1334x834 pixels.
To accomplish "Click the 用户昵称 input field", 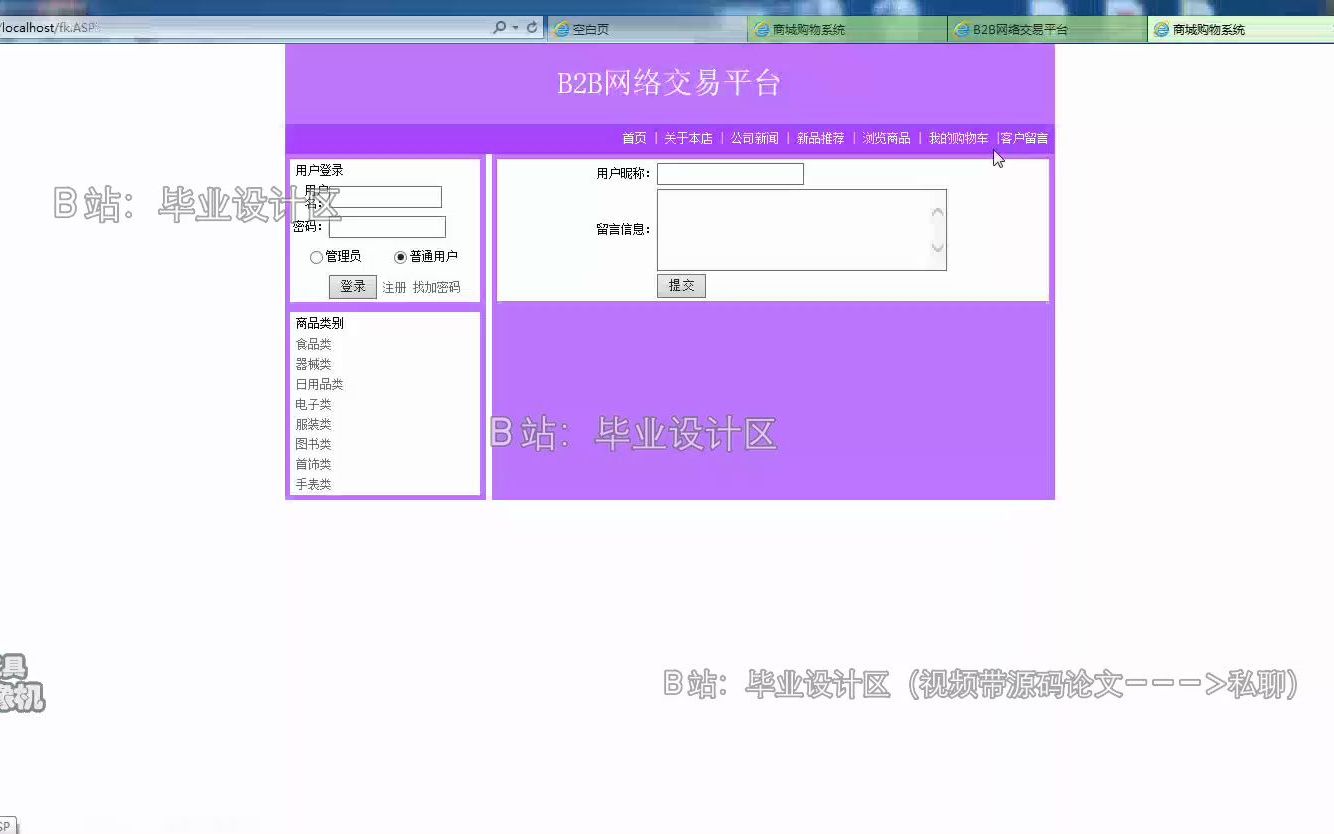I will [730, 174].
